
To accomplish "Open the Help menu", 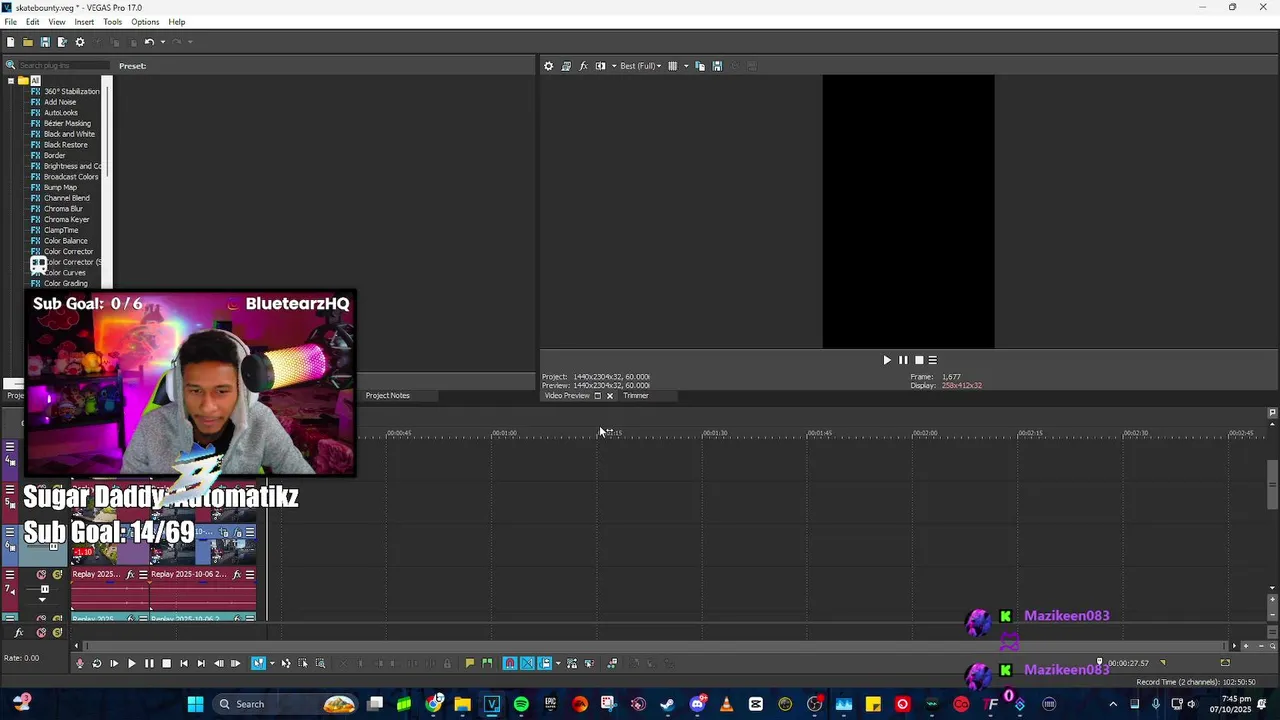I will [x=177, y=22].
